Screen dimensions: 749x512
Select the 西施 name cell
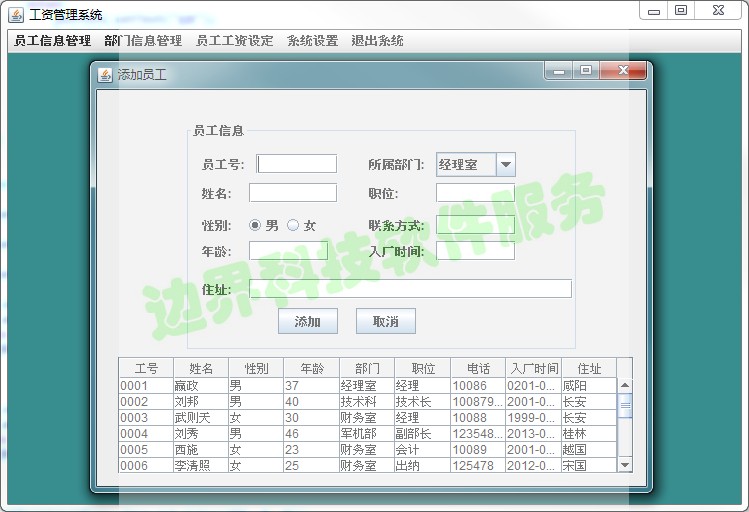tap(201, 449)
